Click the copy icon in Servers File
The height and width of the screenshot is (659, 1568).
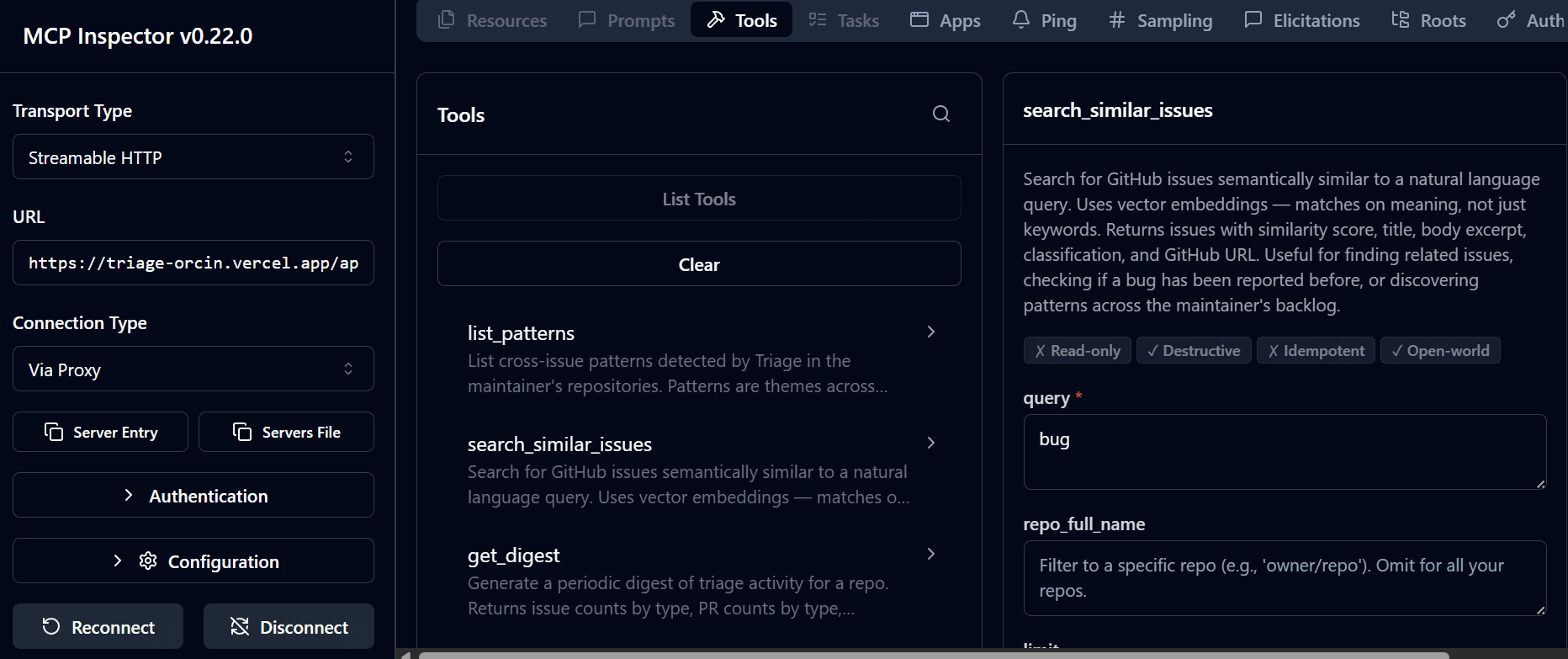pyautogui.click(x=242, y=432)
